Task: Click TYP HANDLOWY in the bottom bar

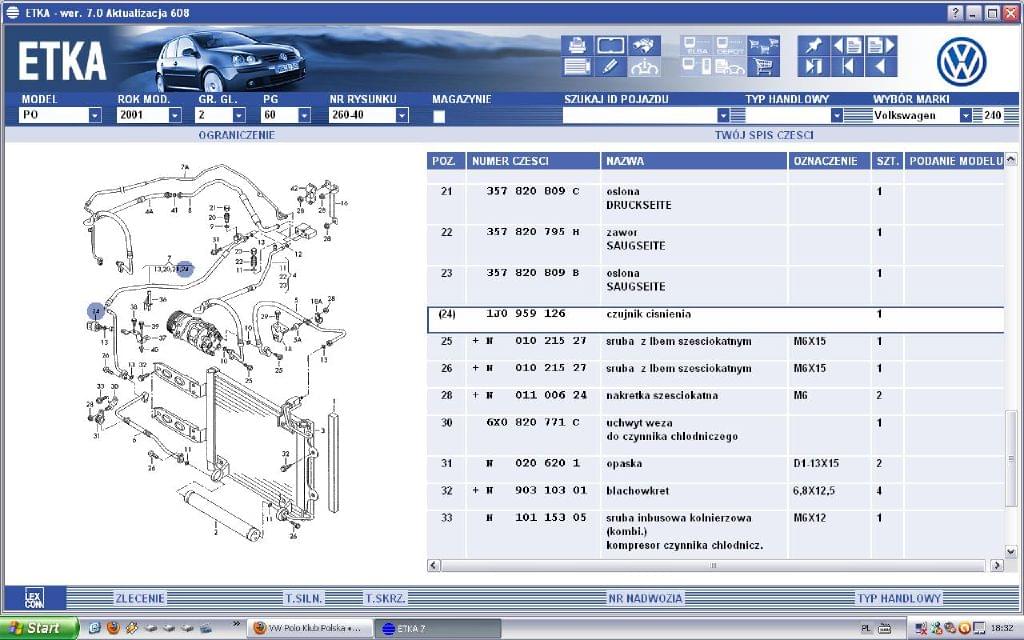Action: coord(899,598)
